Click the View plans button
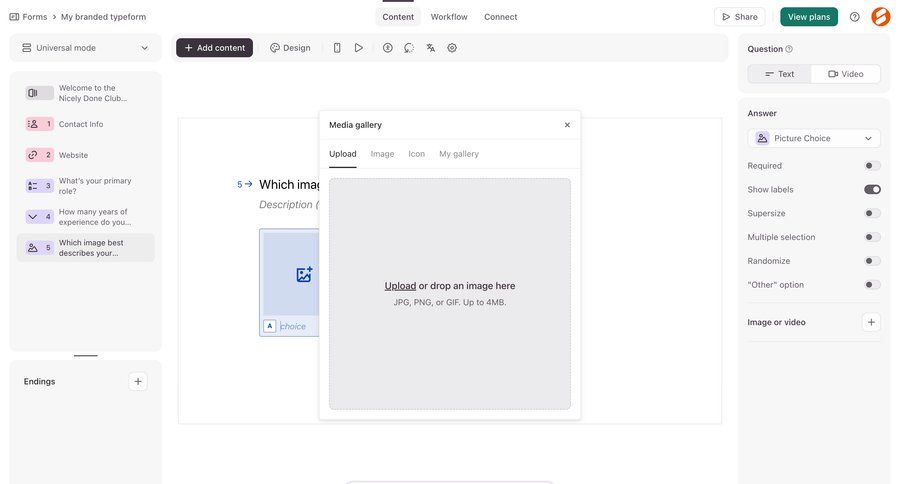 (809, 17)
